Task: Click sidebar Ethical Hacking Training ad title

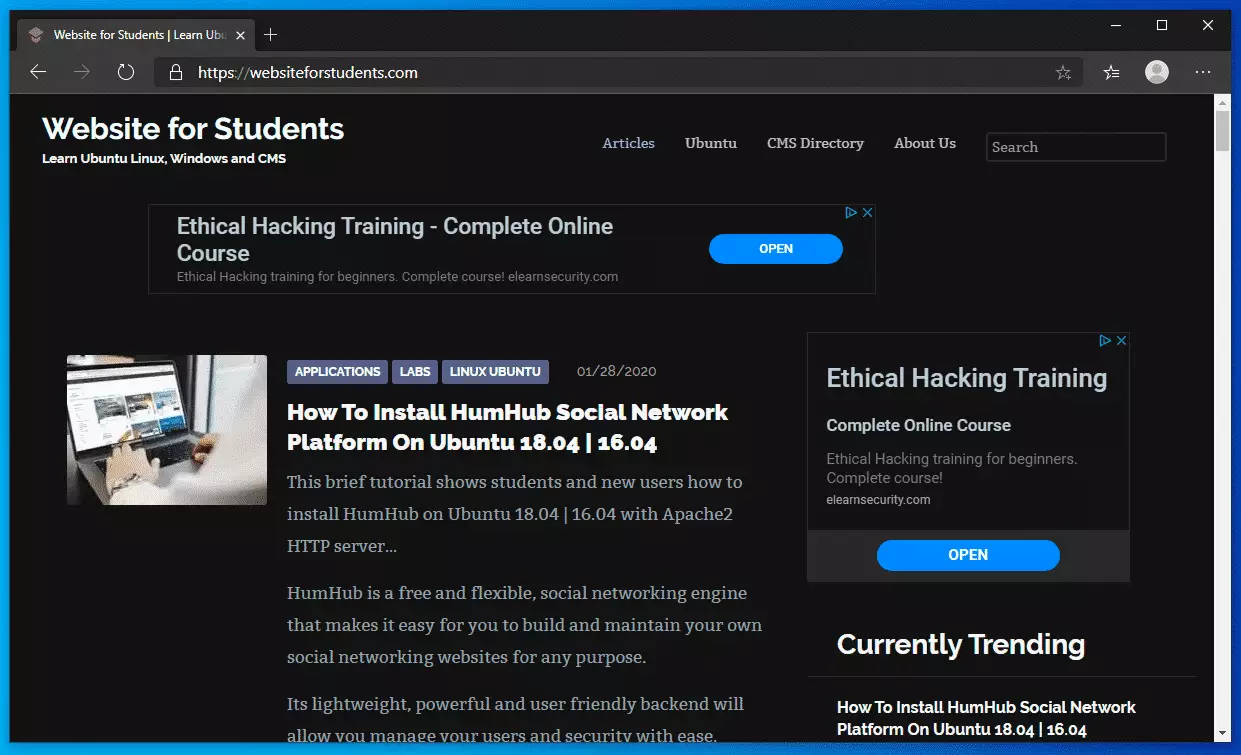Action: click(x=967, y=378)
